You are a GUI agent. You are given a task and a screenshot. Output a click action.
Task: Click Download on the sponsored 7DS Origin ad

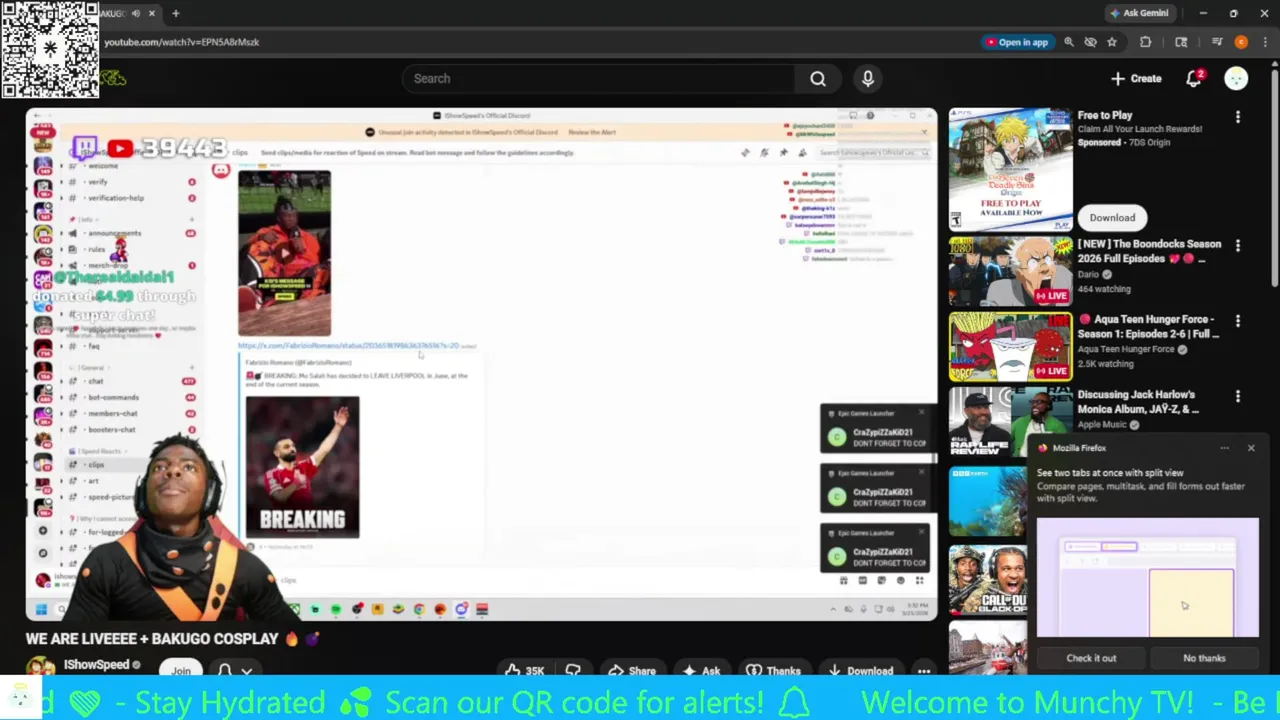tap(1112, 218)
